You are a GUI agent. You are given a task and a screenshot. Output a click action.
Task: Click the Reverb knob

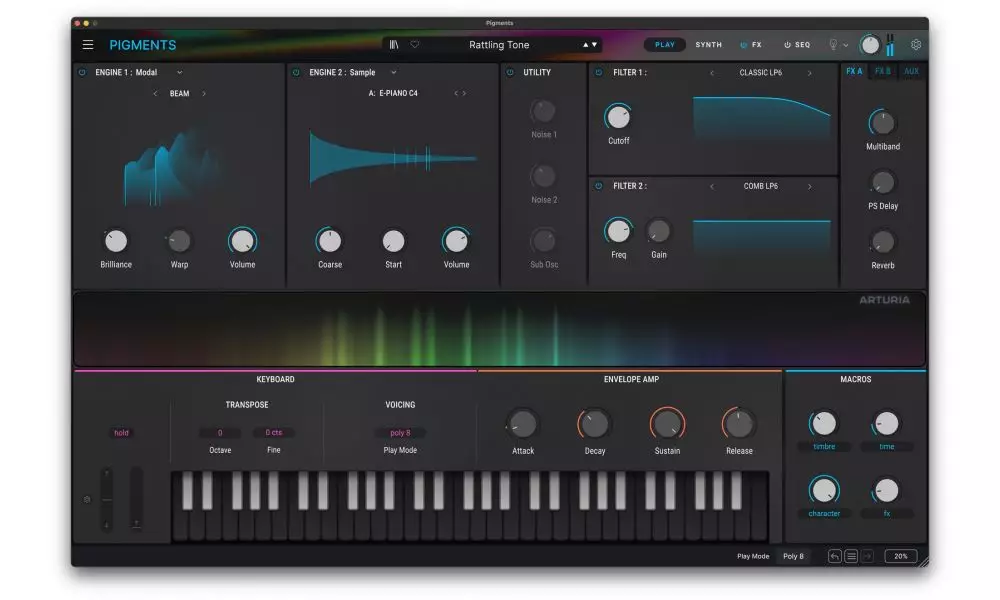coord(883,242)
